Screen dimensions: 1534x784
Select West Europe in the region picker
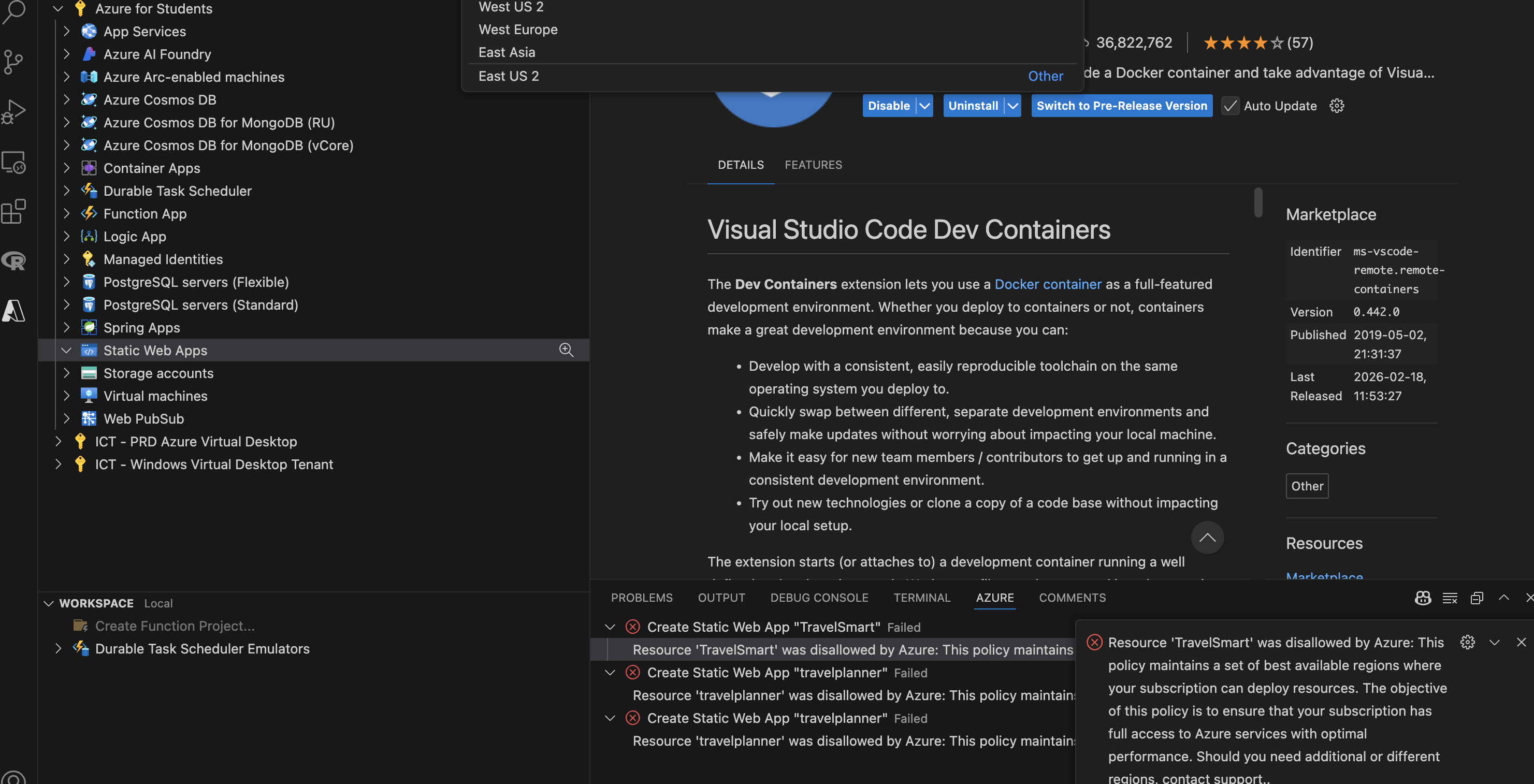(x=517, y=29)
